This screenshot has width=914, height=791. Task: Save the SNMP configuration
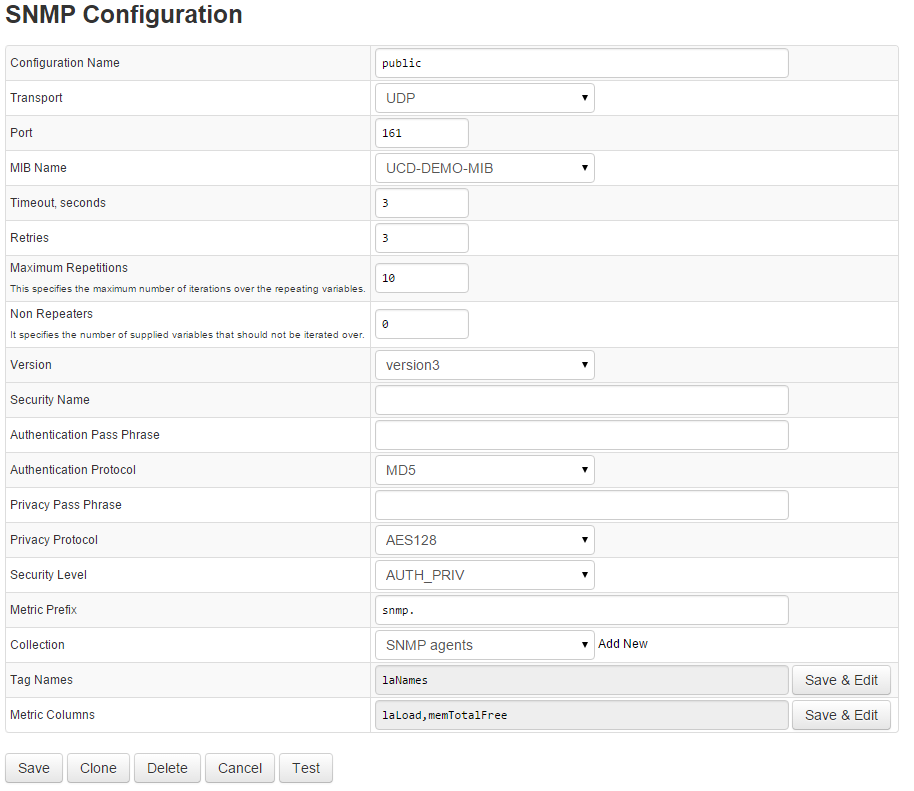33,768
